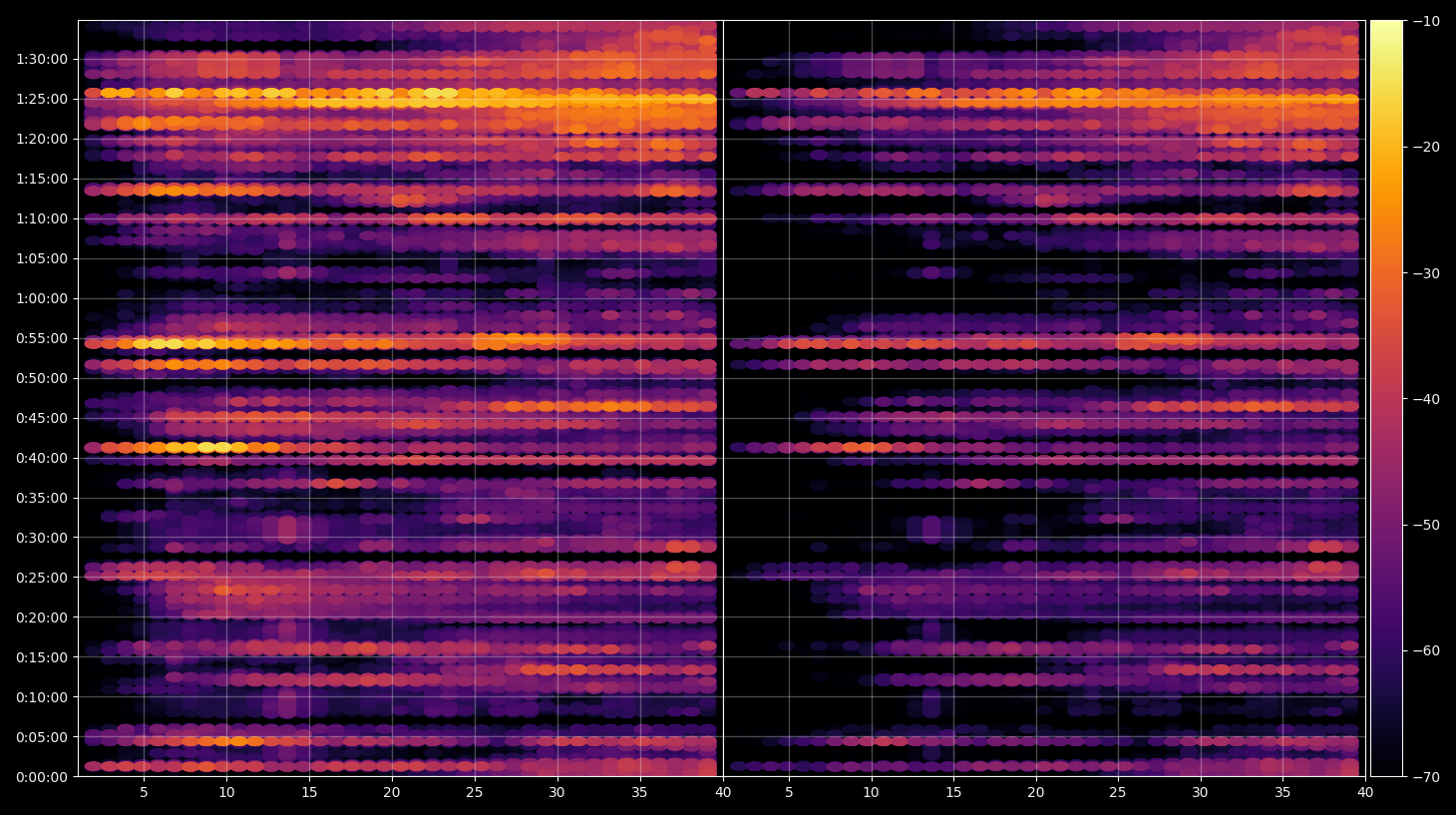
Task: Click the 1:00:00 time axis label
Action: [42, 298]
